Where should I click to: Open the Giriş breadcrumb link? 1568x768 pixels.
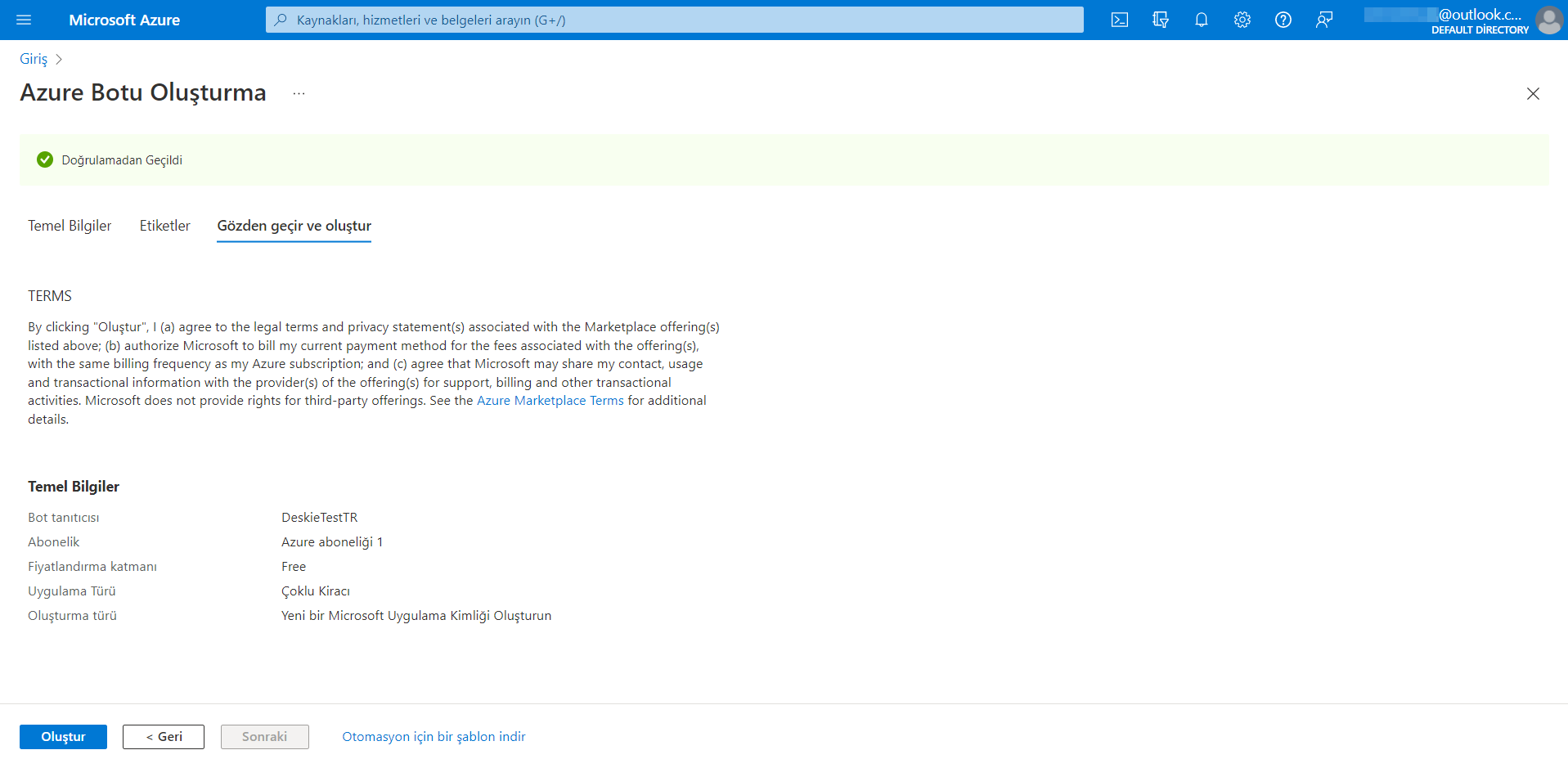[x=34, y=59]
